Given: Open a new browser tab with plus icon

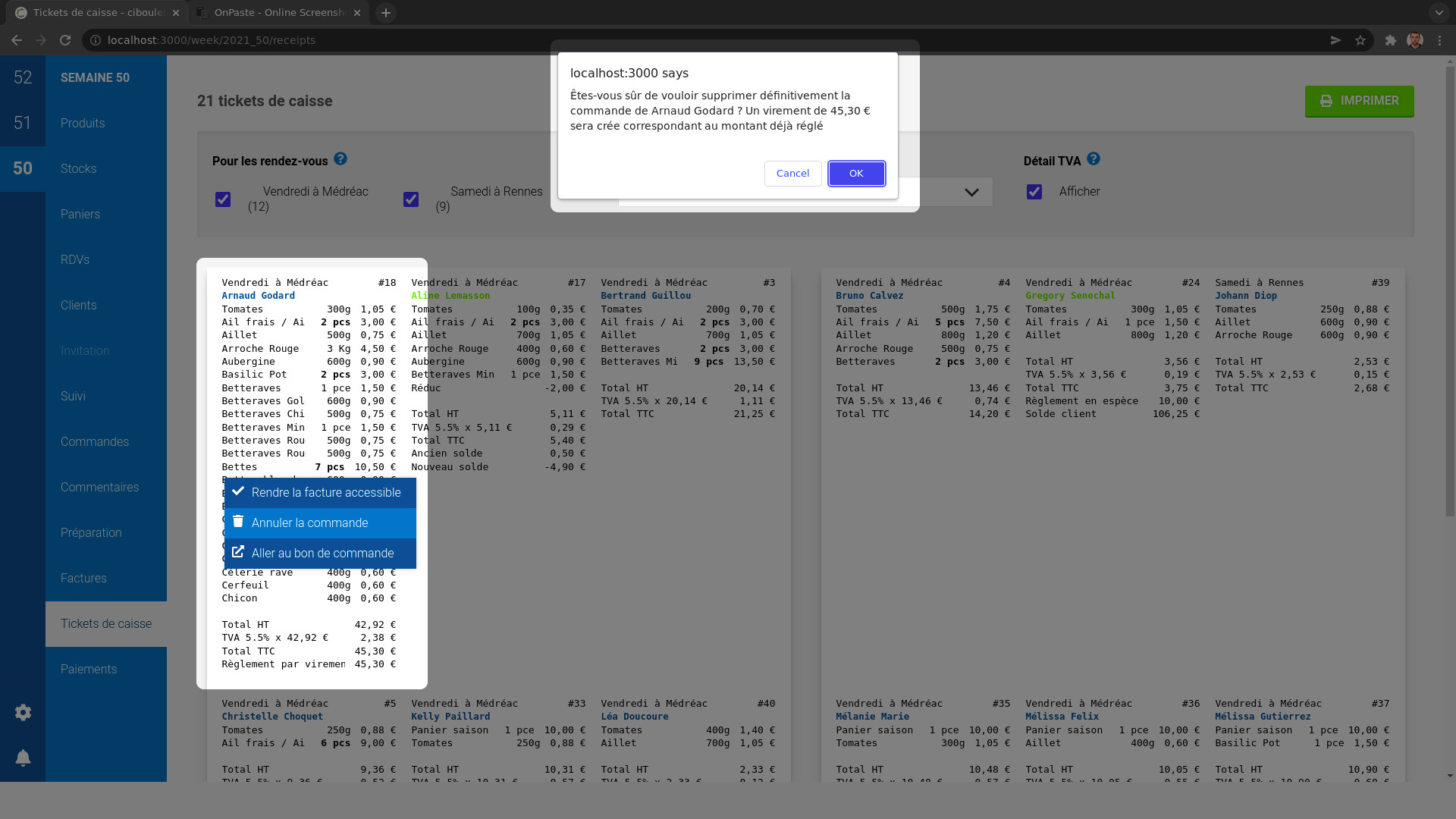Looking at the screenshot, I should (x=386, y=13).
